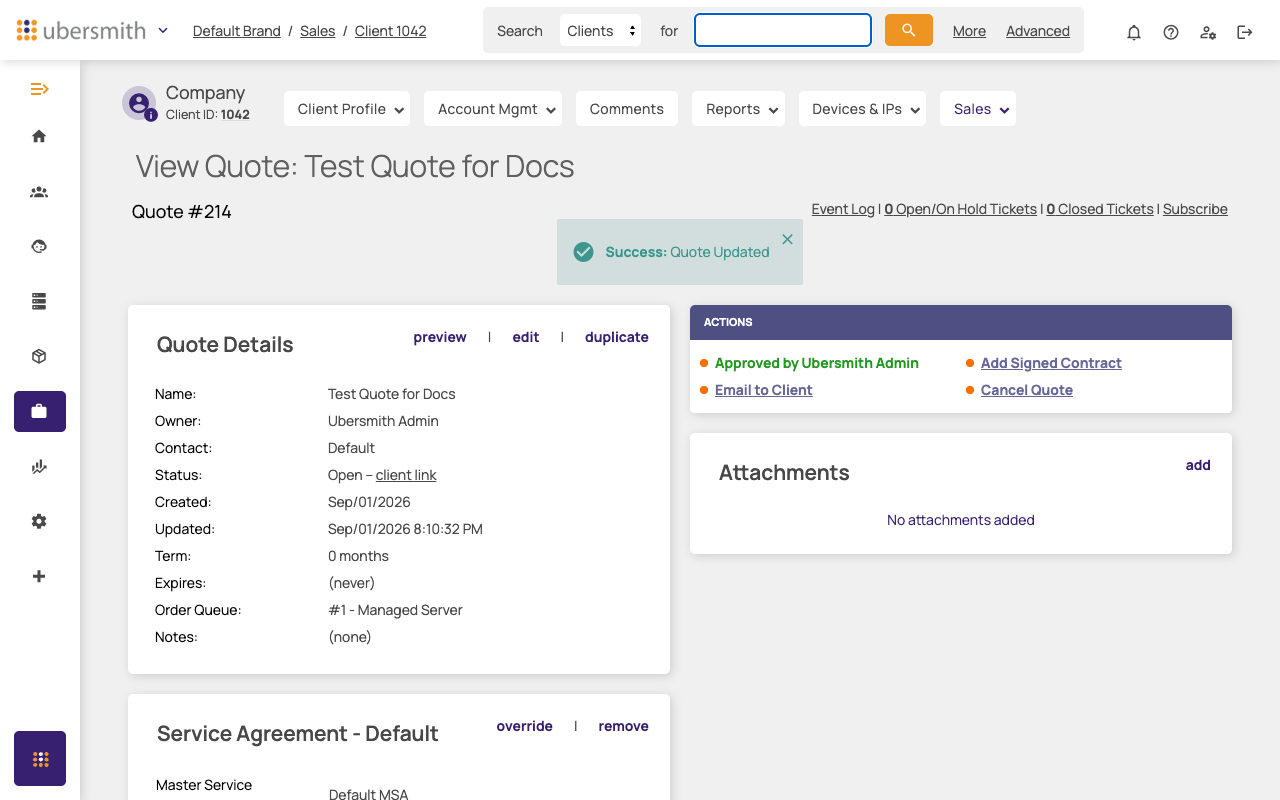
Task: Click Email to Client action
Action: (764, 390)
